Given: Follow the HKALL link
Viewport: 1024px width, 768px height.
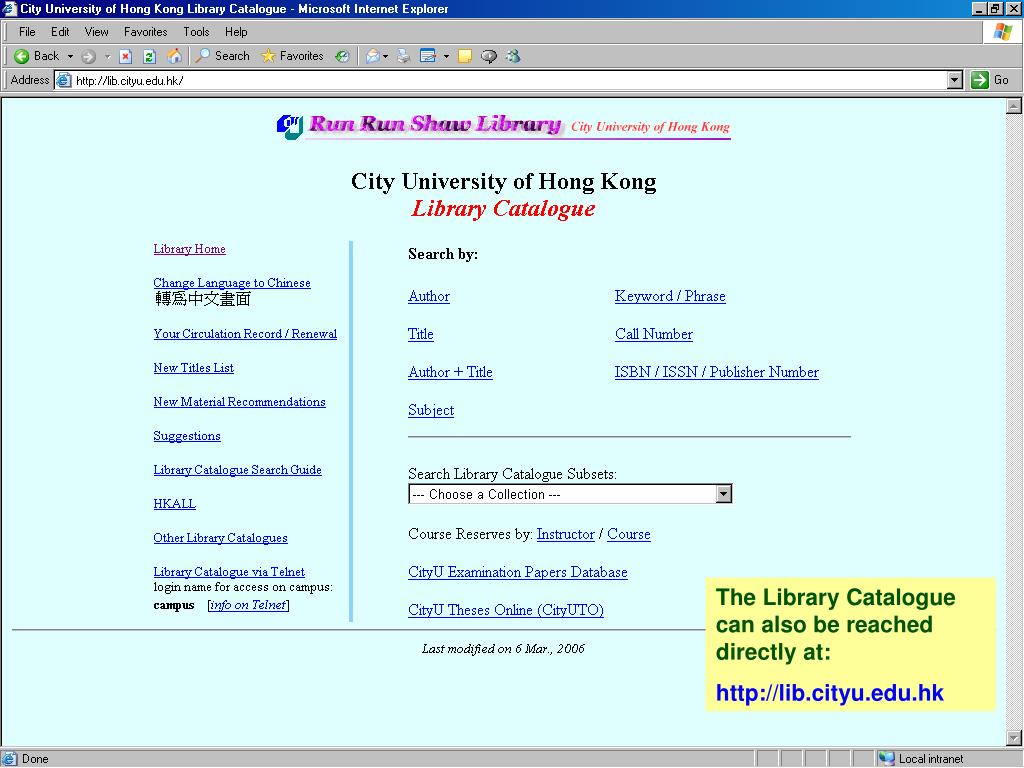Looking at the screenshot, I should tap(174, 504).
